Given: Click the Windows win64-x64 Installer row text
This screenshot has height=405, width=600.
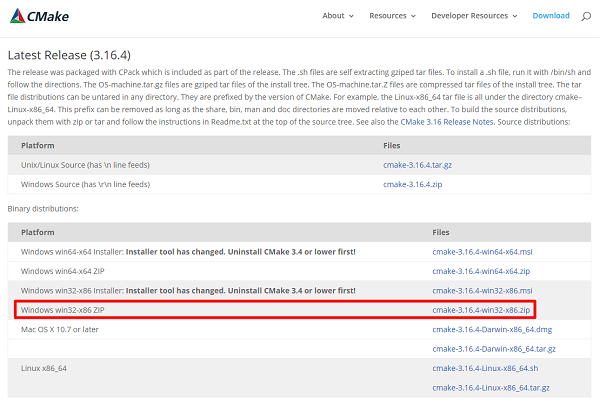Looking at the screenshot, I should tap(188, 252).
